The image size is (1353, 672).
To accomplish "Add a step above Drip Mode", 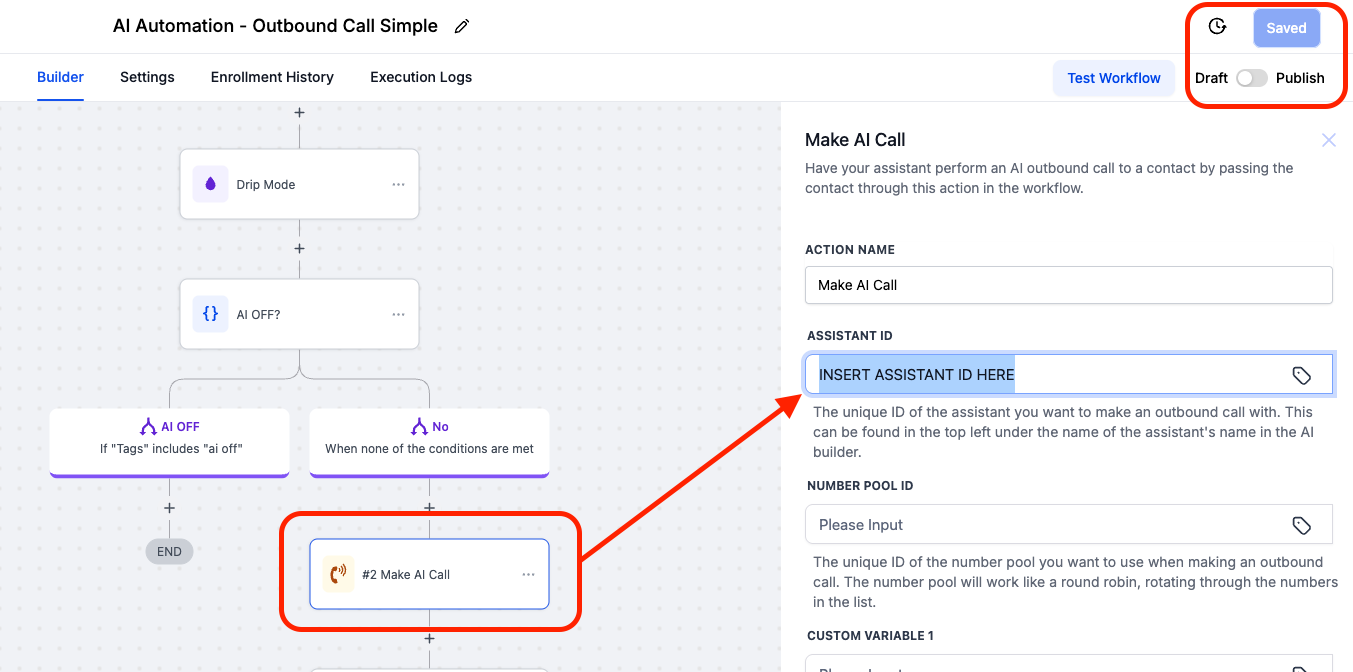I will point(299,113).
